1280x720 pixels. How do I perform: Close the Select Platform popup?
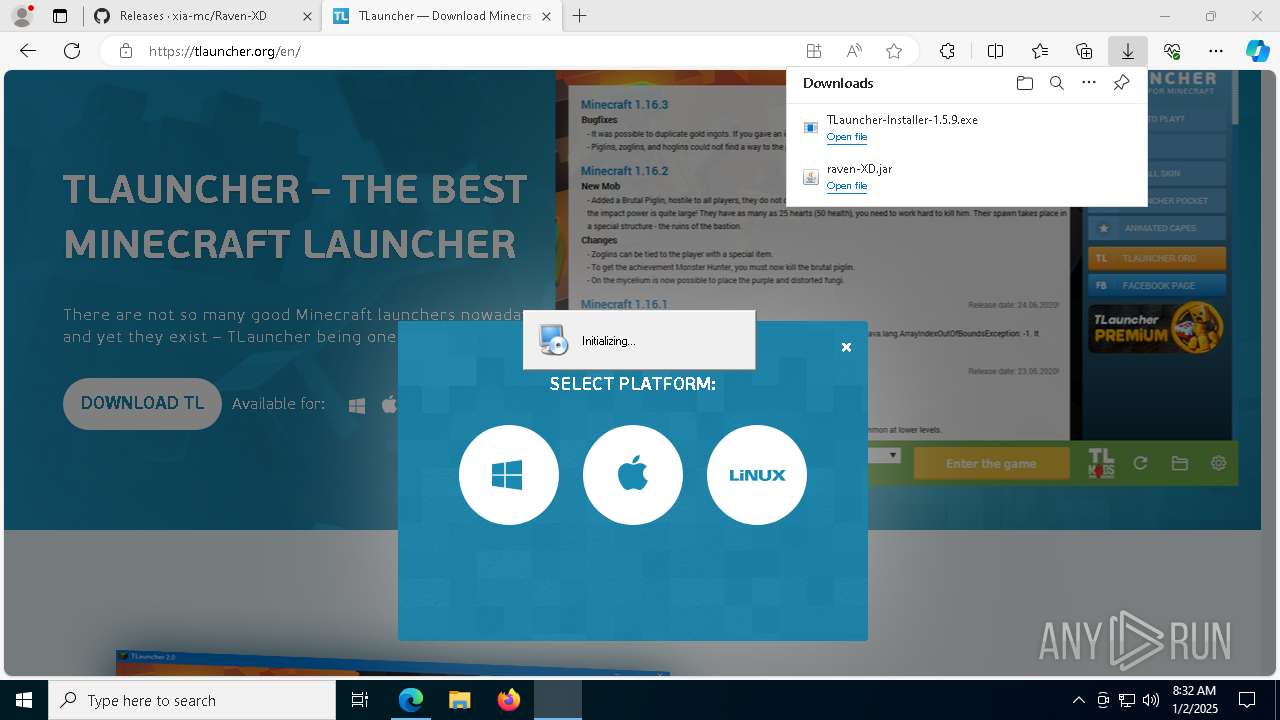point(846,347)
